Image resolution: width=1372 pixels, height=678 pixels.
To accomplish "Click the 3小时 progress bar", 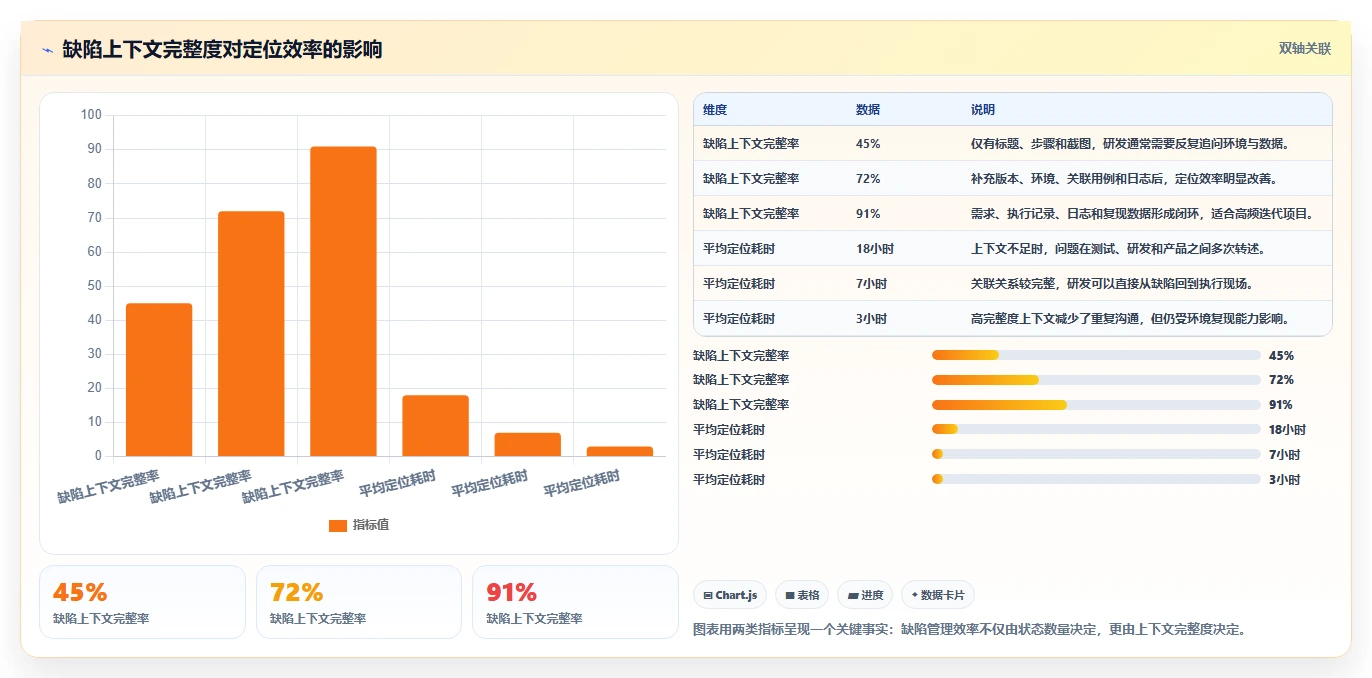I will pos(1096,480).
